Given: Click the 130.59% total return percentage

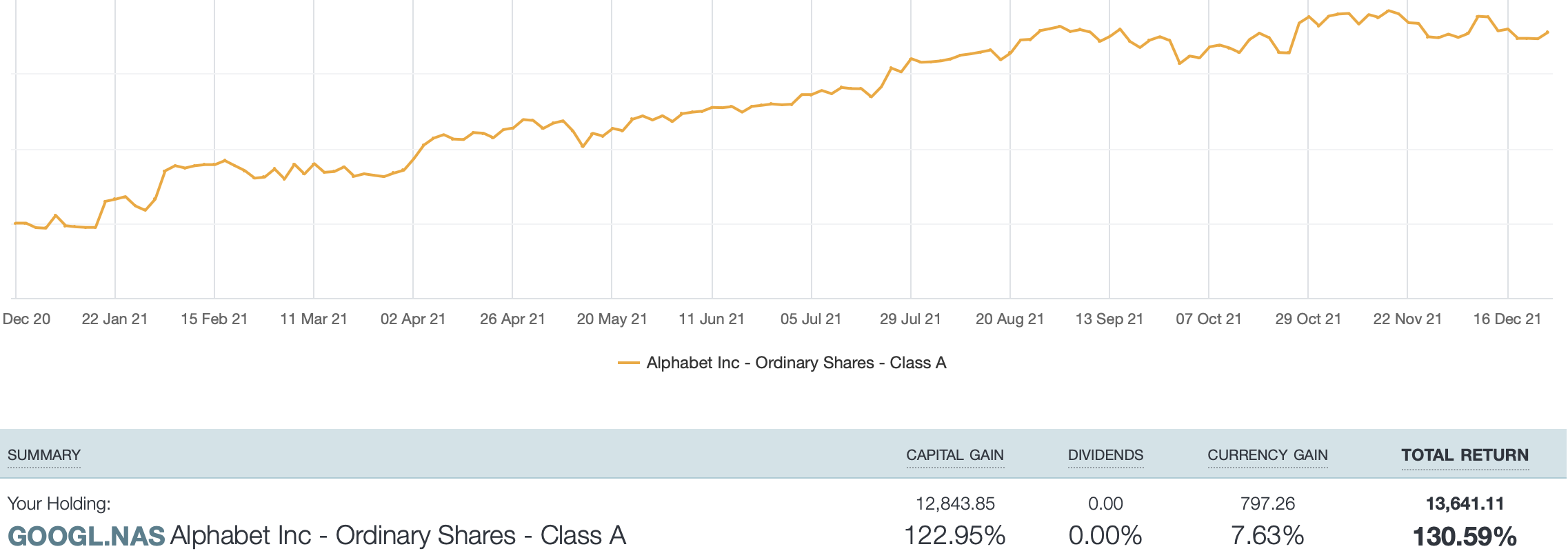Looking at the screenshot, I should click(1465, 537).
